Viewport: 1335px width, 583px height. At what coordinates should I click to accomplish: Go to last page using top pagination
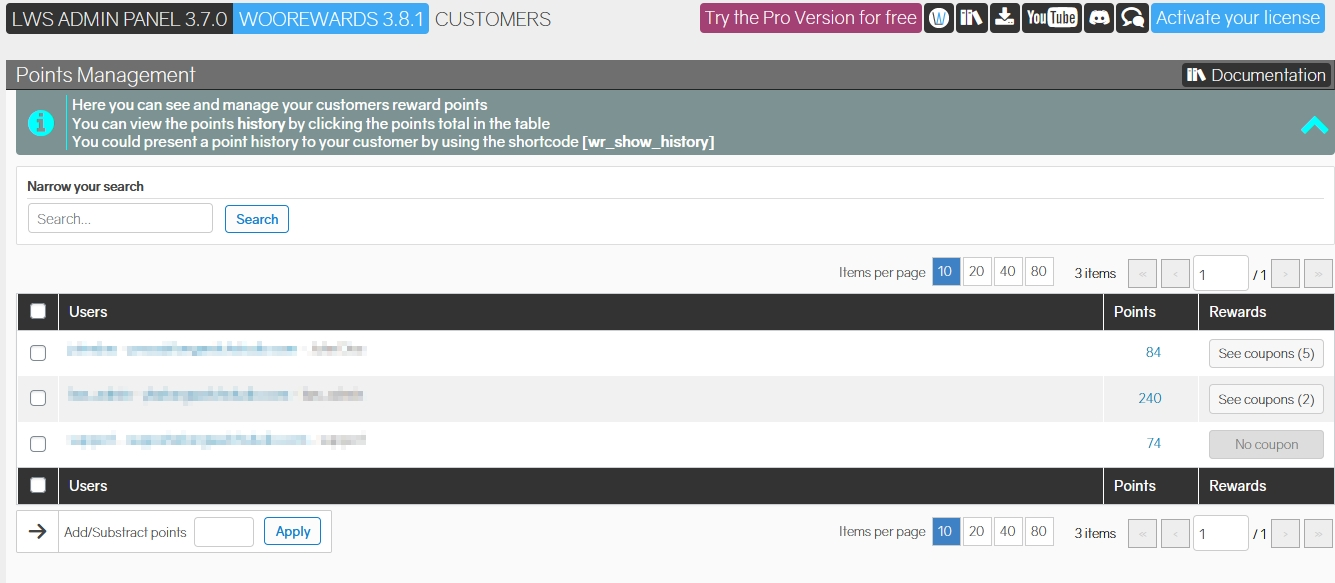tap(1319, 274)
